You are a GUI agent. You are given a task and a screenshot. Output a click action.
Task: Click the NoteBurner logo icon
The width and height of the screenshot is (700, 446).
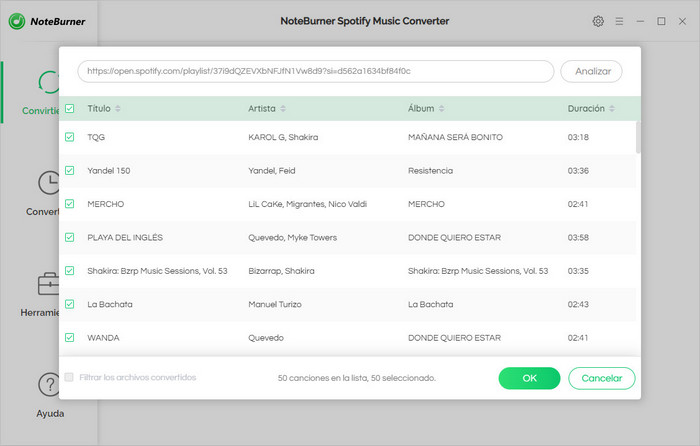(x=17, y=21)
